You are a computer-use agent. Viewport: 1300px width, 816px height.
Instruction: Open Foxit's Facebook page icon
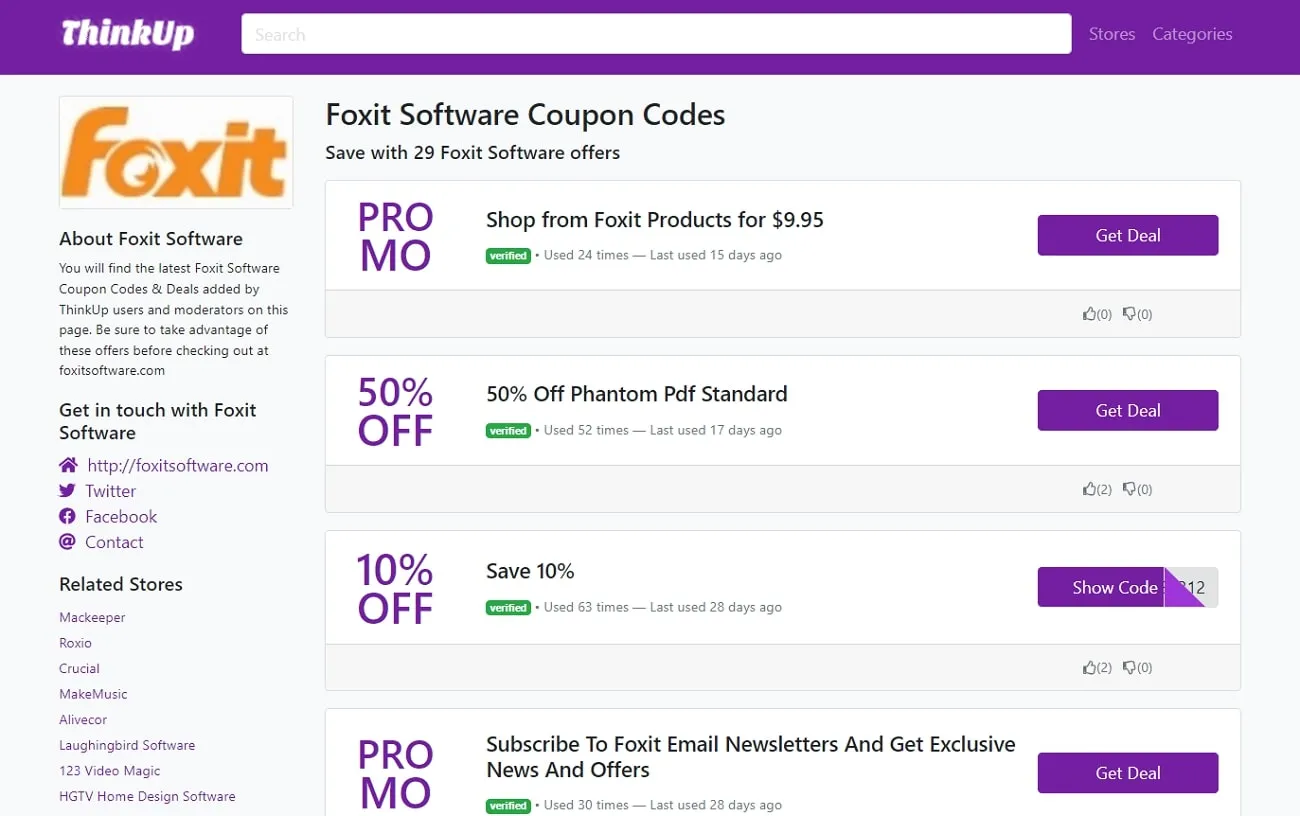click(x=68, y=516)
